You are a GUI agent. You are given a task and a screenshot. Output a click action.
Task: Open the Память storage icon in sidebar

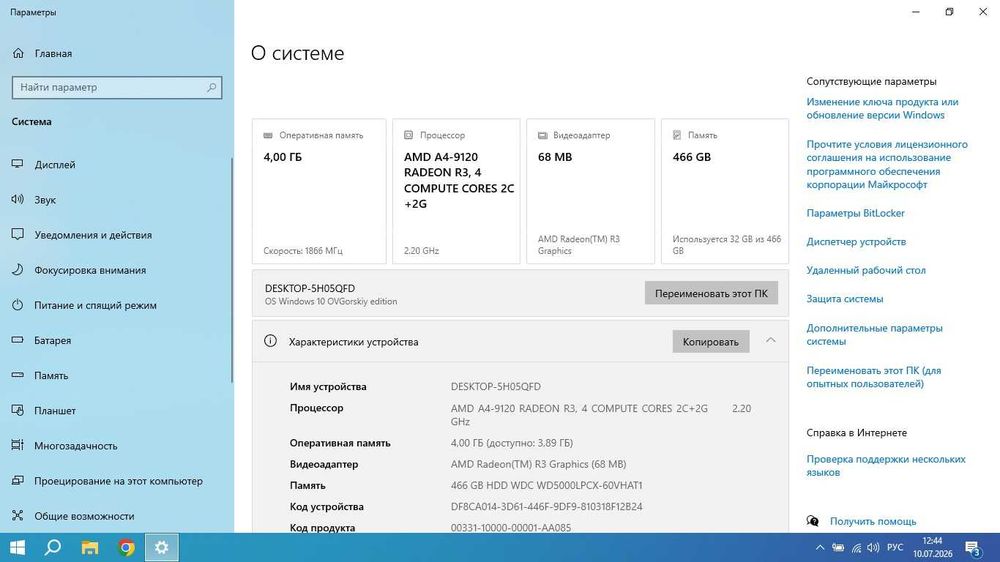click(18, 375)
